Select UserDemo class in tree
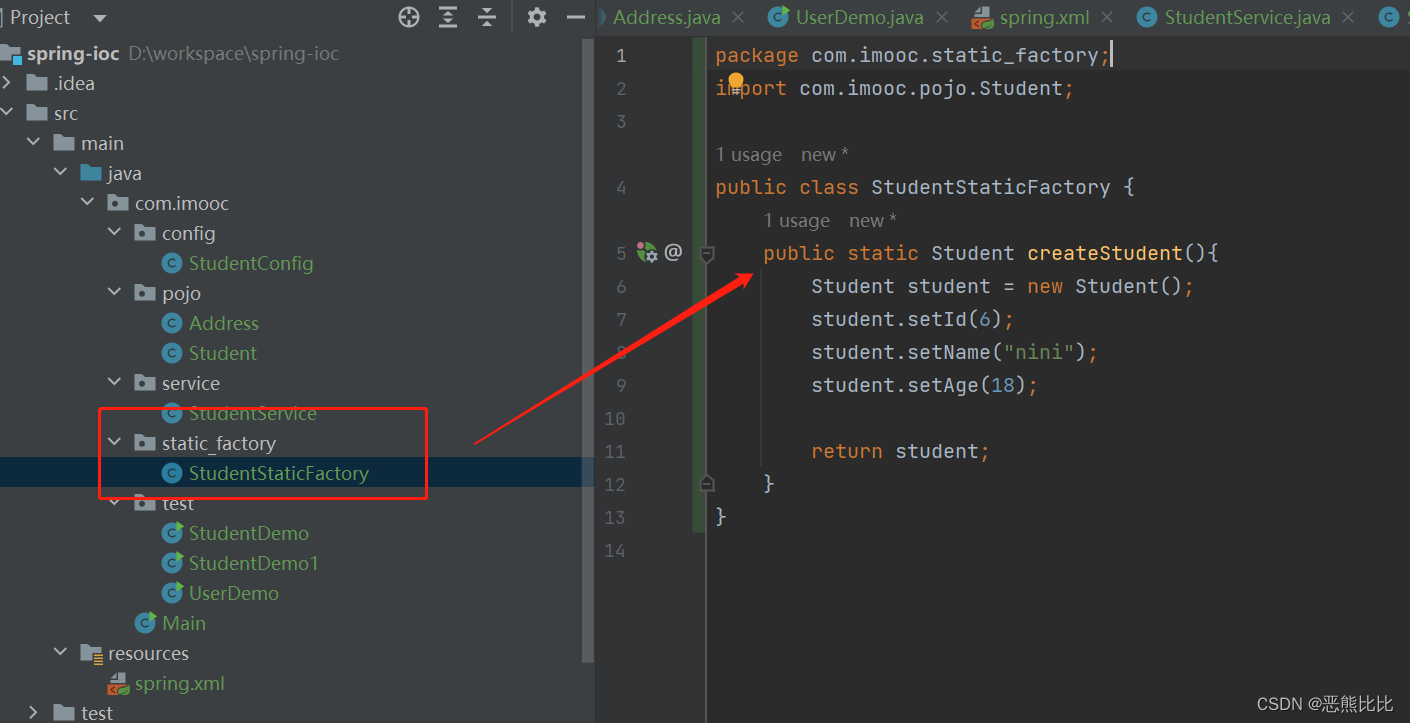Viewport: 1410px width, 723px height. pos(234,593)
